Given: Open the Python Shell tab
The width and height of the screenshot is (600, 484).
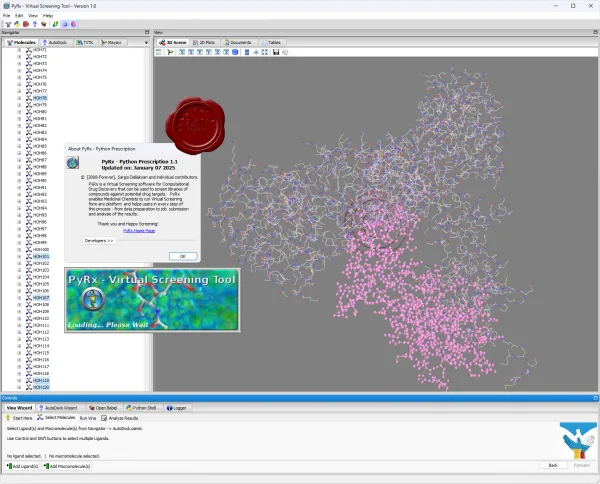Looking at the screenshot, I should click(x=141, y=408).
